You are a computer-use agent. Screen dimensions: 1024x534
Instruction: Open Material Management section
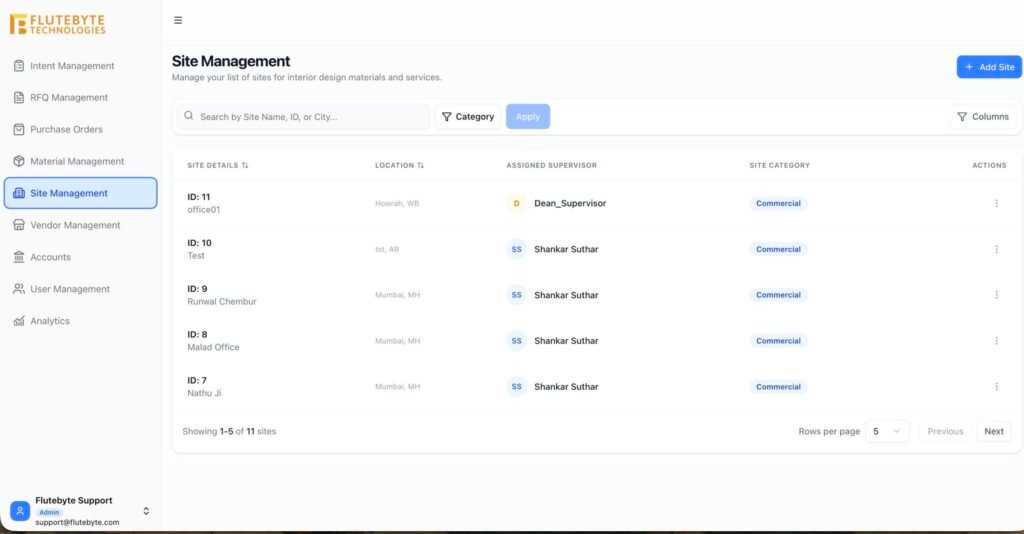tap(80, 161)
